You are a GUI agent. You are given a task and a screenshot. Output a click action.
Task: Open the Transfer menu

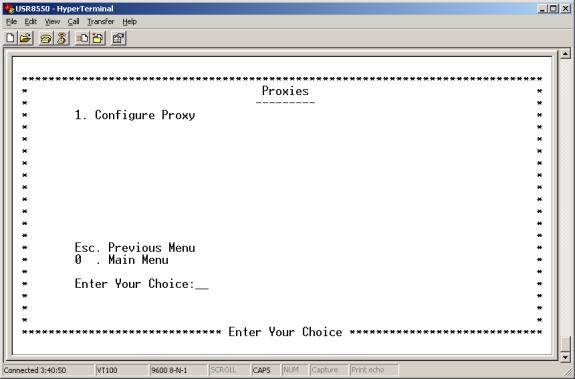[x=100, y=22]
